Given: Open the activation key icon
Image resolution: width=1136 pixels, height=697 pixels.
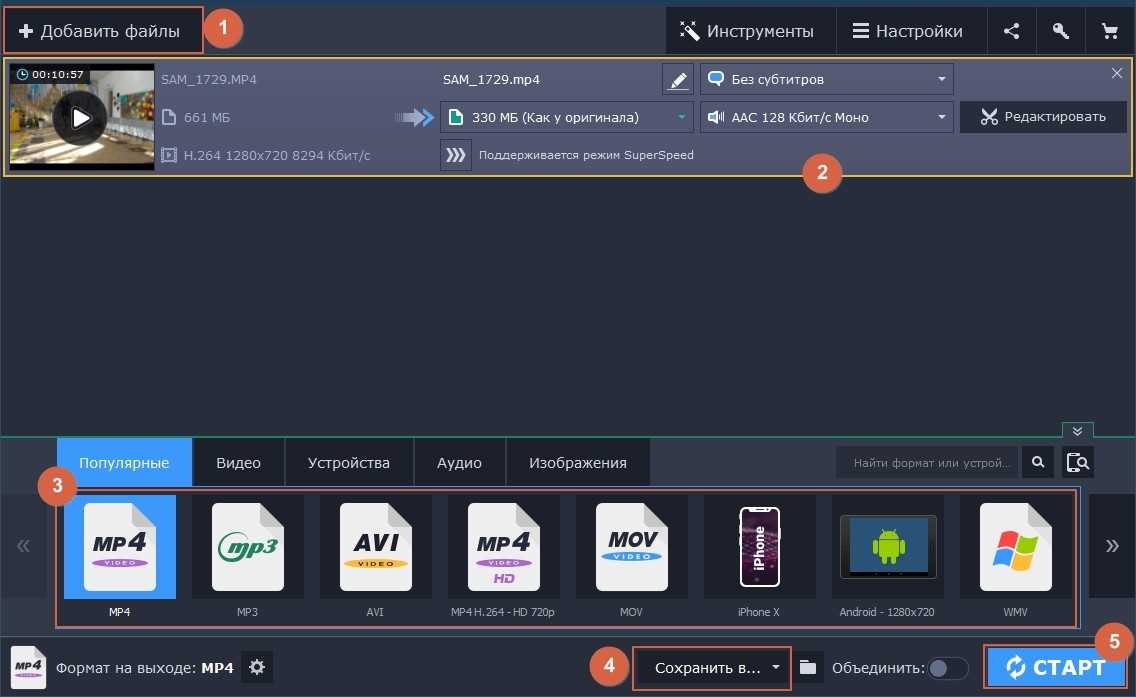Looking at the screenshot, I should 1061,31.
